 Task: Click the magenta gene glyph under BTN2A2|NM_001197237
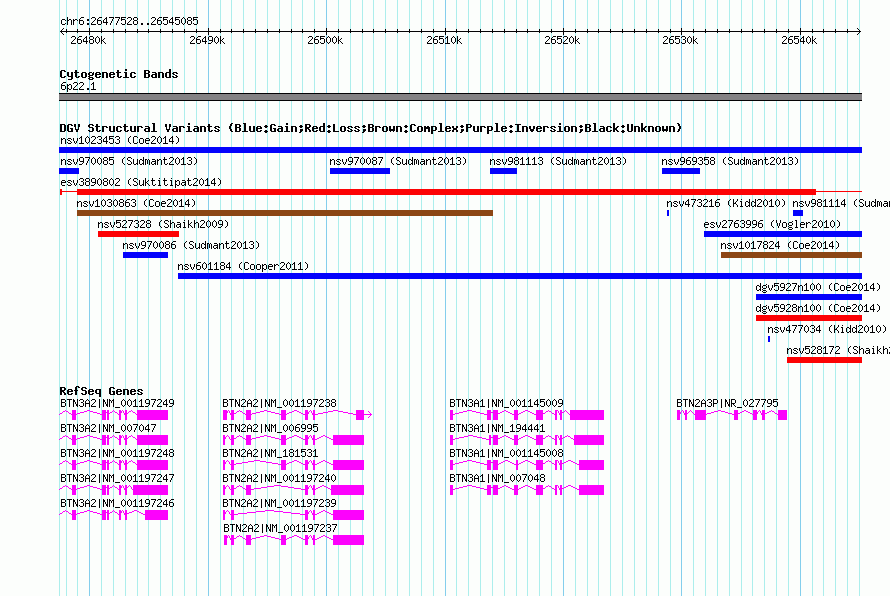[x=293, y=540]
